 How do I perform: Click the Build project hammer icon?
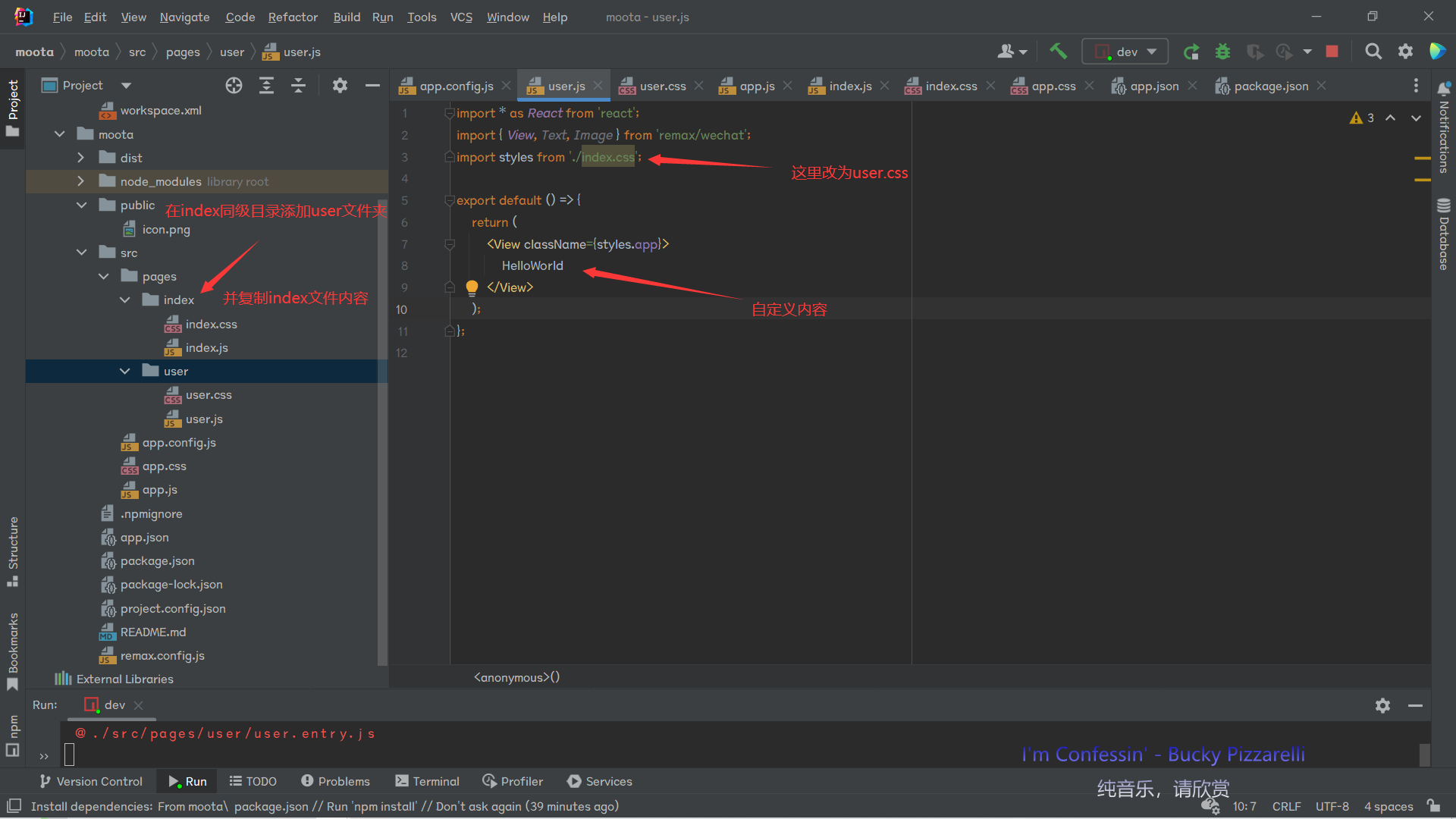pos(1058,52)
